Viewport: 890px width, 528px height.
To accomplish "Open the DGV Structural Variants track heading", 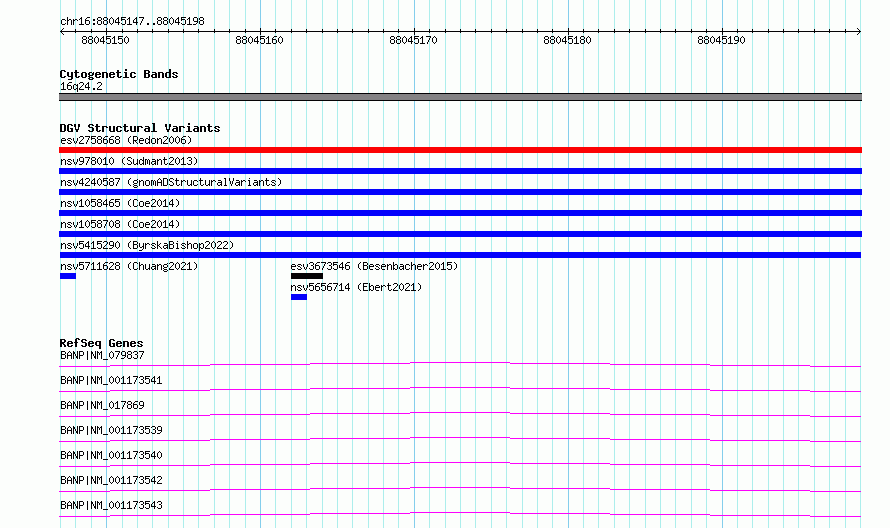I will pos(140,128).
